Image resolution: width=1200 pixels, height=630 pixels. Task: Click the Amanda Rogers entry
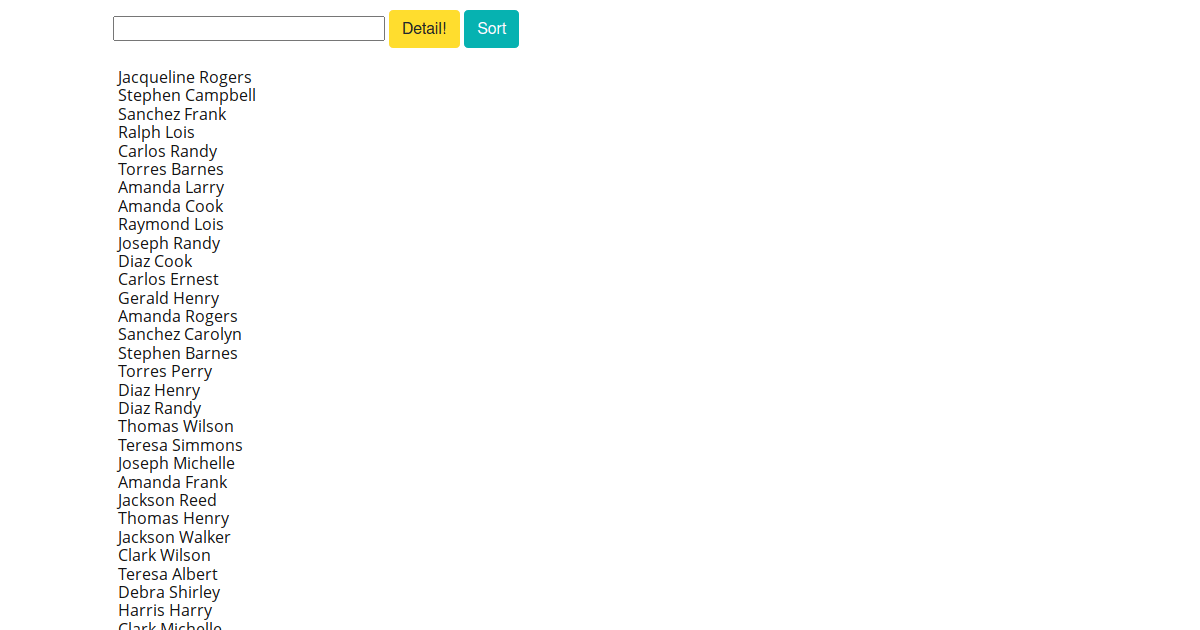(178, 317)
